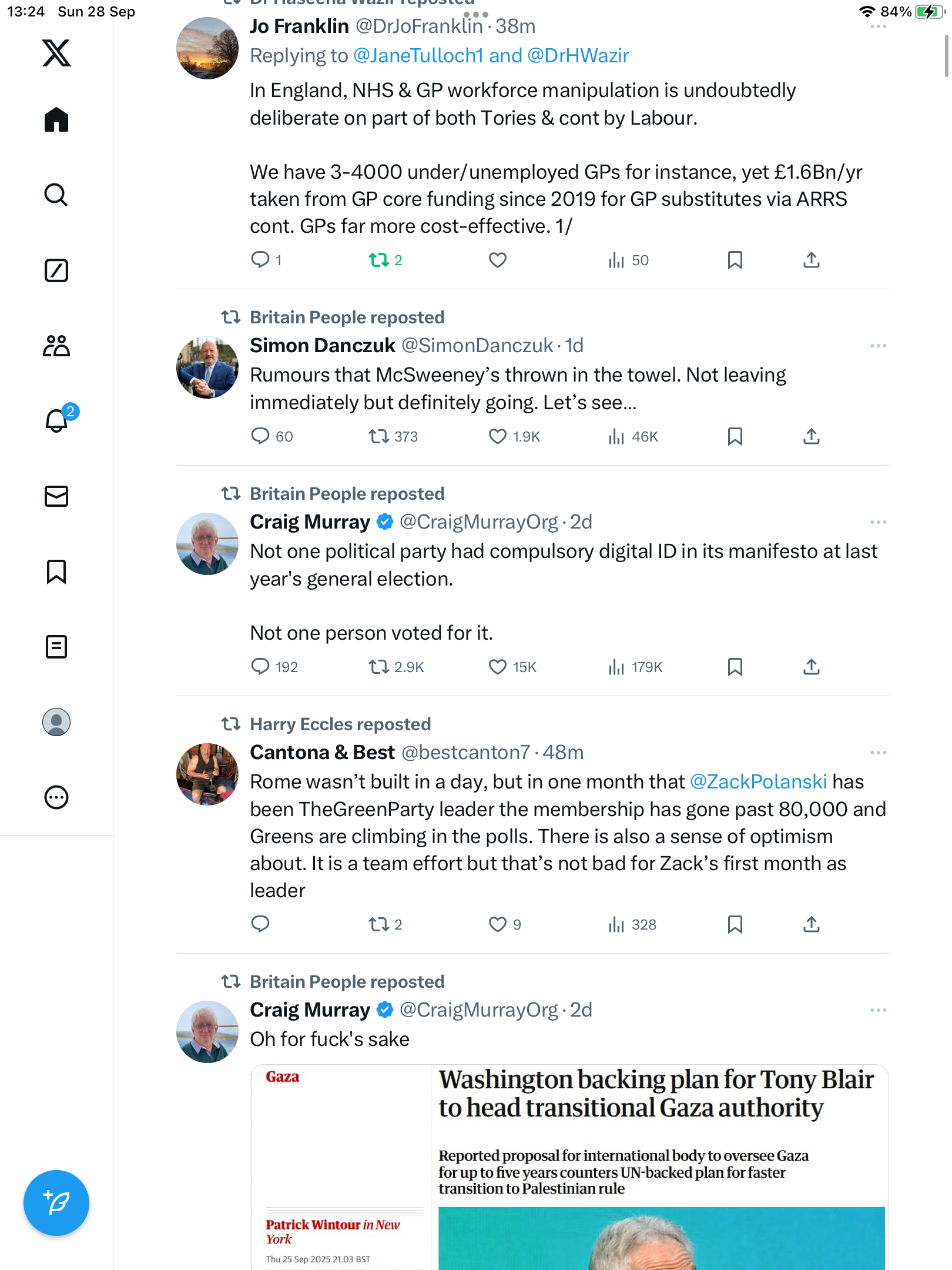Open Communities from the sidebar
The width and height of the screenshot is (952, 1270).
coord(56,346)
